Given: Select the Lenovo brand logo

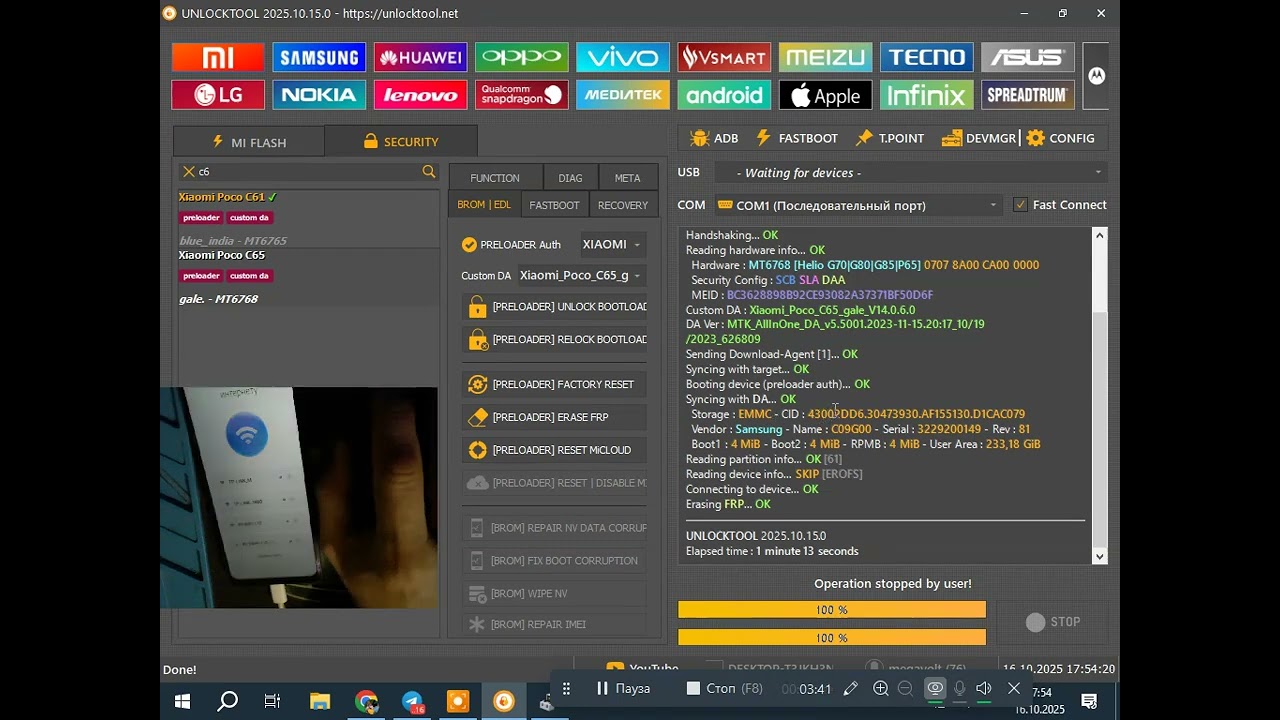Looking at the screenshot, I should 420,95.
